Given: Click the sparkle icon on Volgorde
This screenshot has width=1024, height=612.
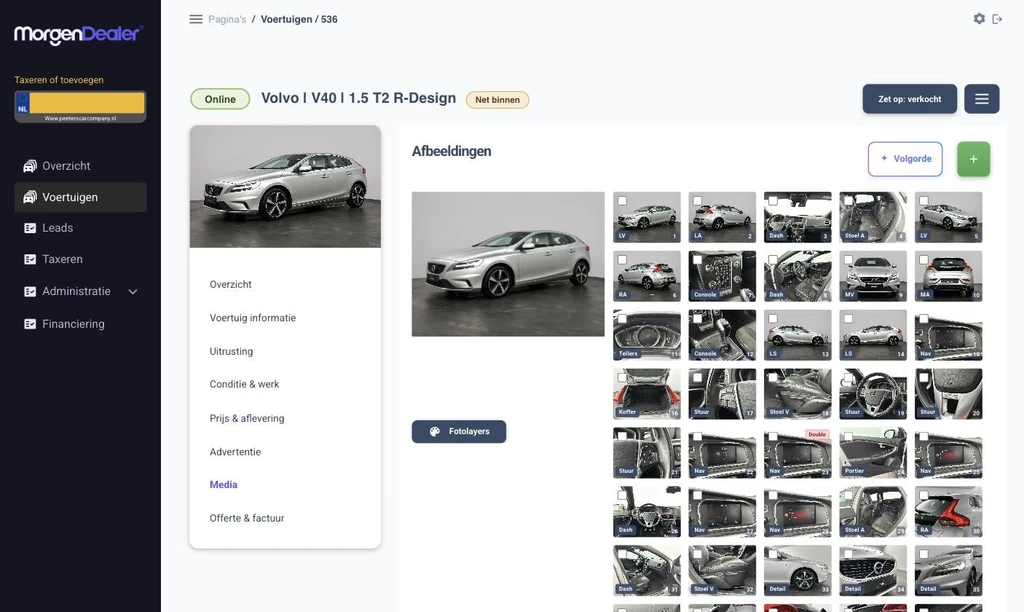Looking at the screenshot, I should click(x=884, y=158).
